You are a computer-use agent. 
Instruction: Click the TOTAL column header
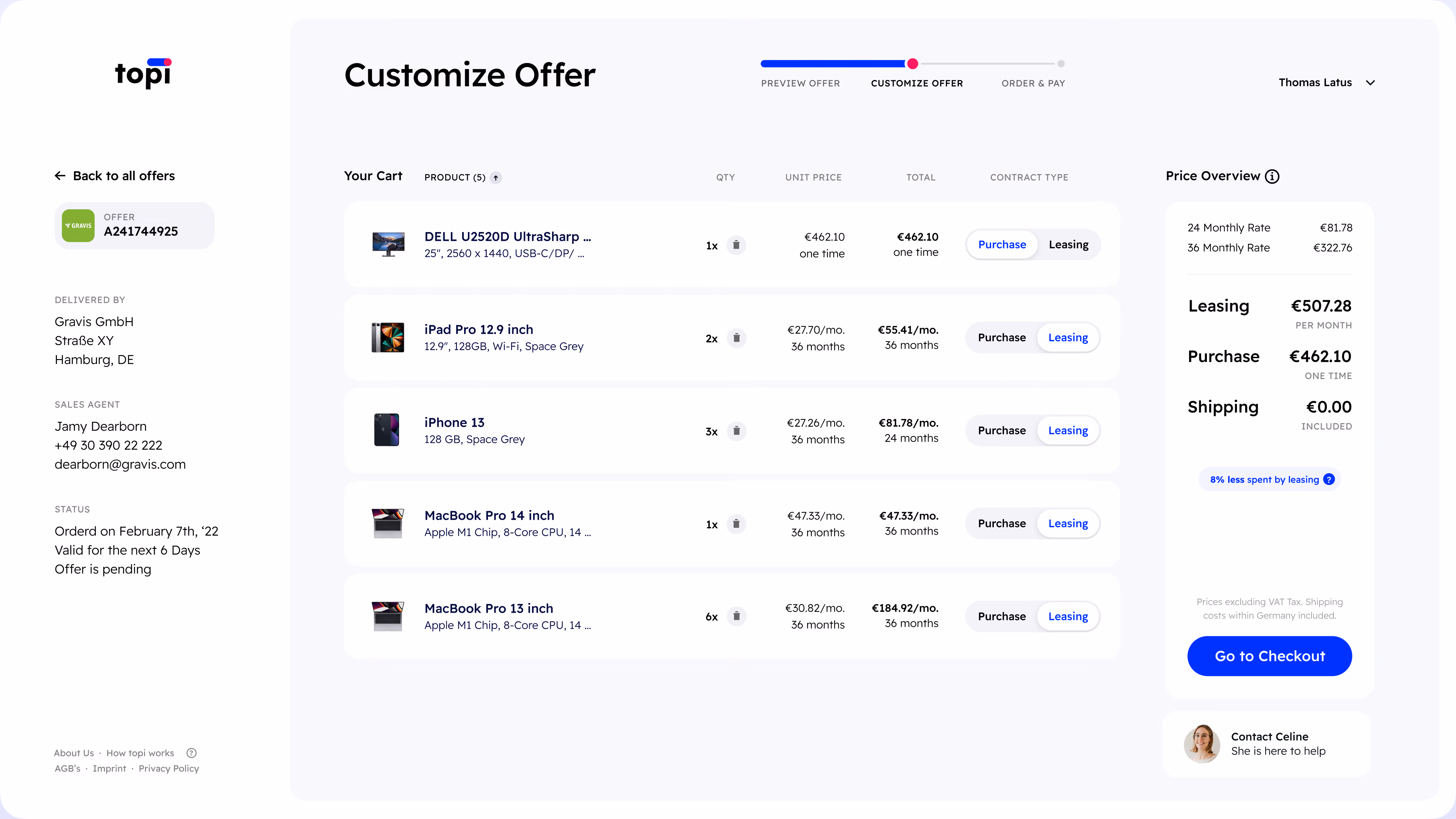921,177
